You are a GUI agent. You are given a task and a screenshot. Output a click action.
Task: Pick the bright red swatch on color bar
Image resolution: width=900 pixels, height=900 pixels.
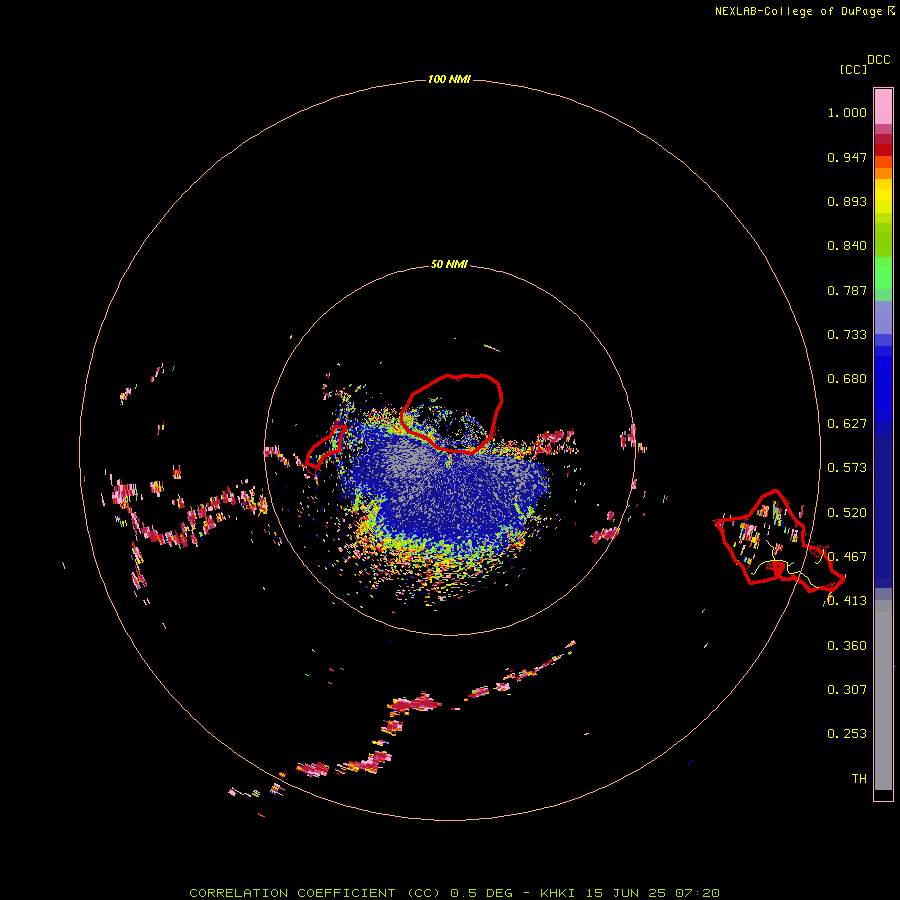pyautogui.click(x=883, y=150)
